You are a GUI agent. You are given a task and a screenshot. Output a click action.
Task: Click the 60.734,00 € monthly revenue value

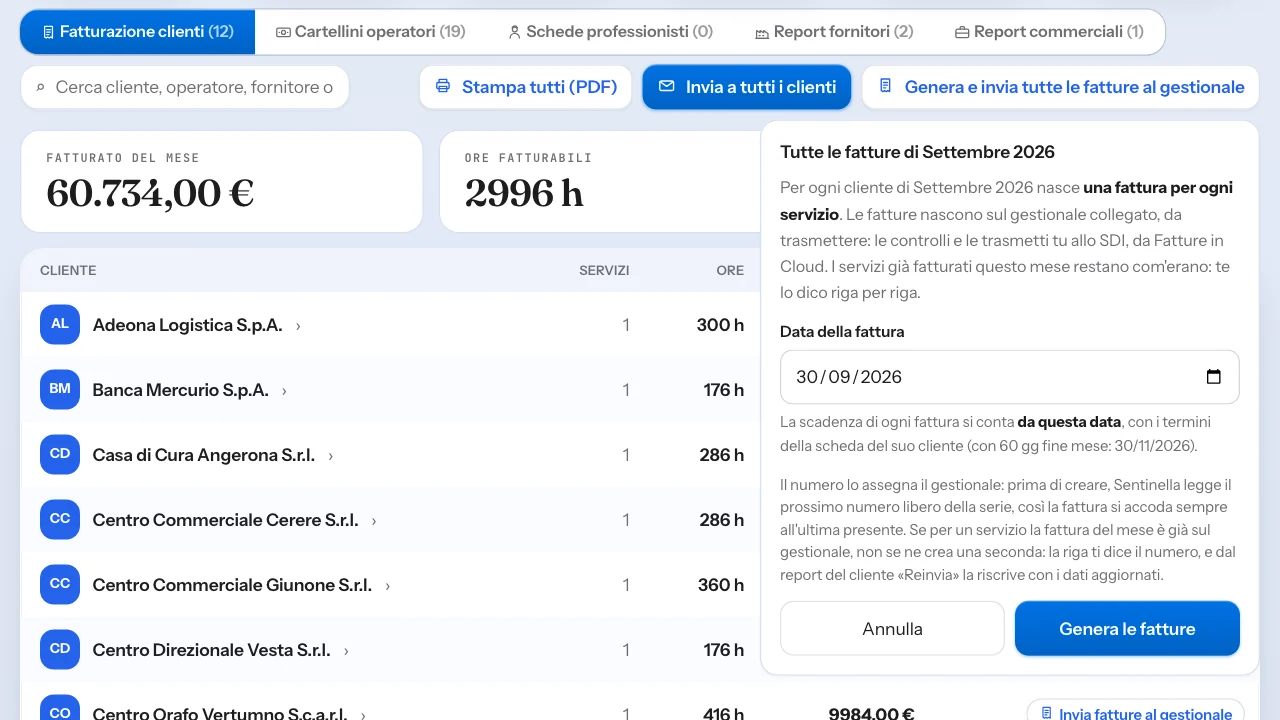pos(150,193)
